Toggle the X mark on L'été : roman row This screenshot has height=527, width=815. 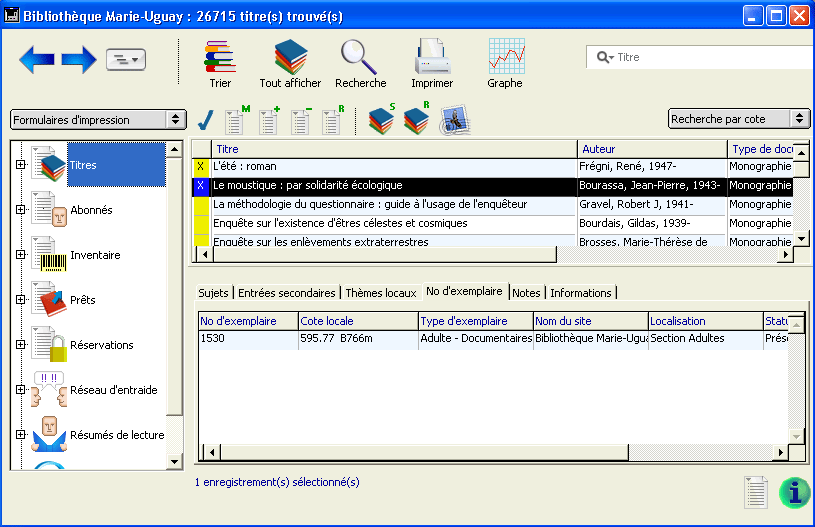(x=201, y=167)
